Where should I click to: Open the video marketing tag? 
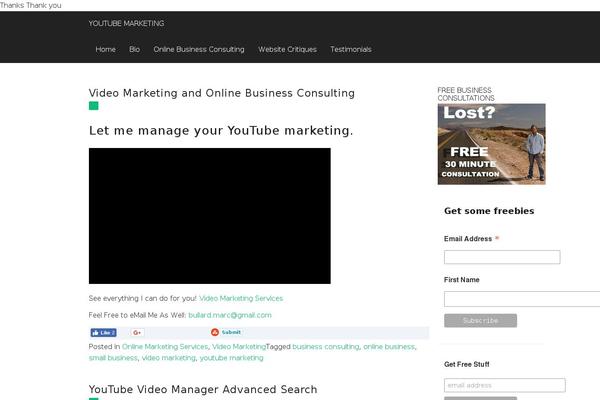click(169, 358)
